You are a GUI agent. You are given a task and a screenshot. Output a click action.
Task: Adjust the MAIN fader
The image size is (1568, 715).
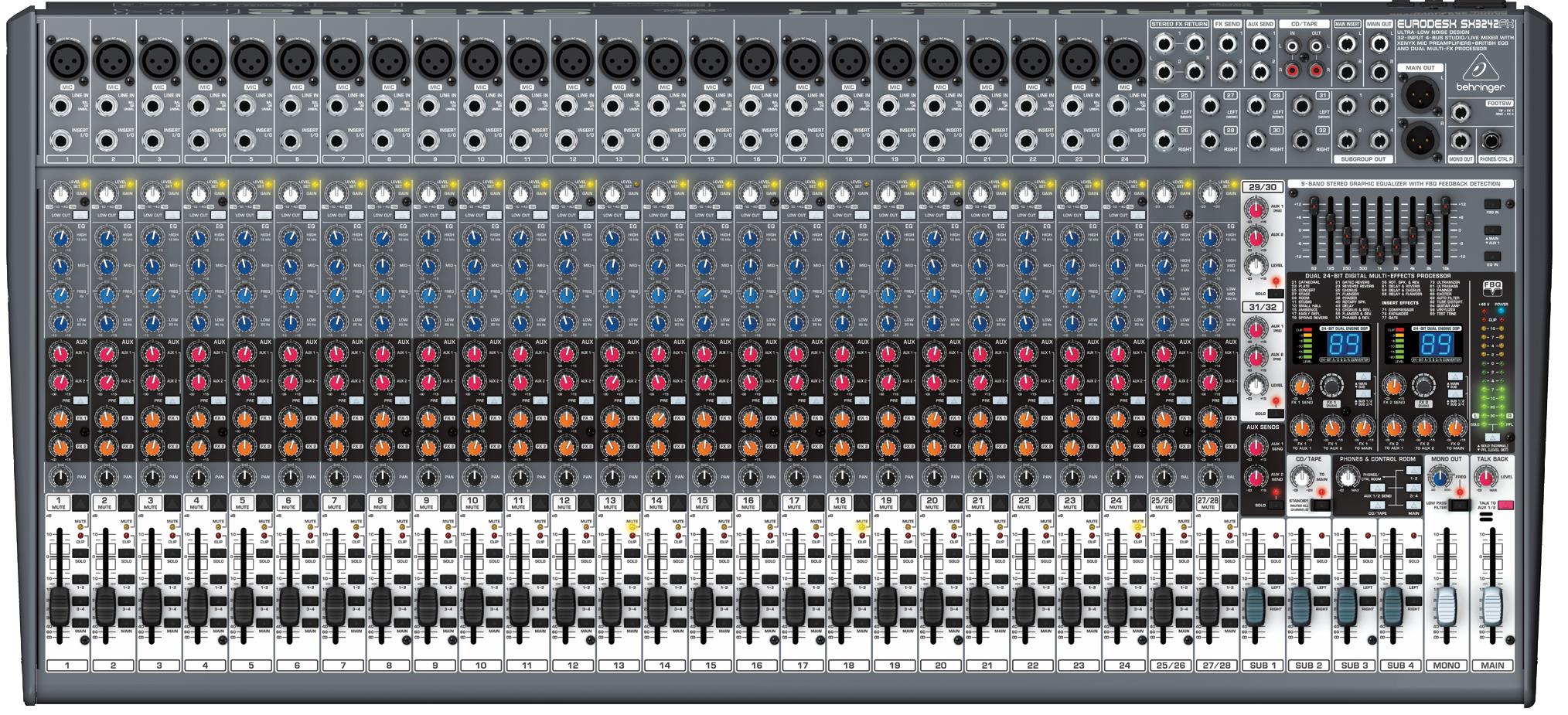tap(1492, 606)
